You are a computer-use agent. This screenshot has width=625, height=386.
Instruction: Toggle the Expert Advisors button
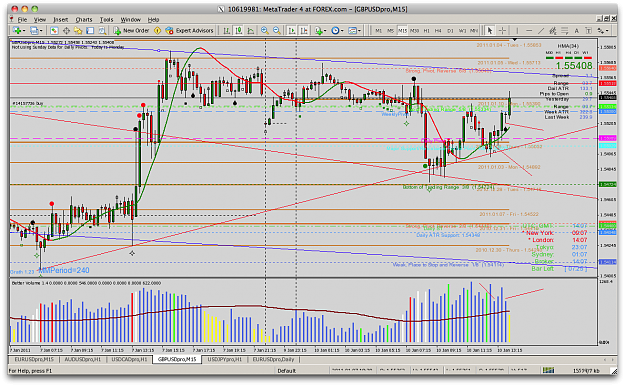190,30
